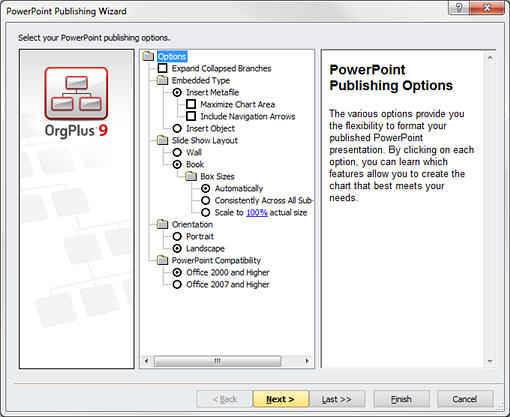
Task: Click the PowerPoint Compatibility folder icon
Action: 163,260
